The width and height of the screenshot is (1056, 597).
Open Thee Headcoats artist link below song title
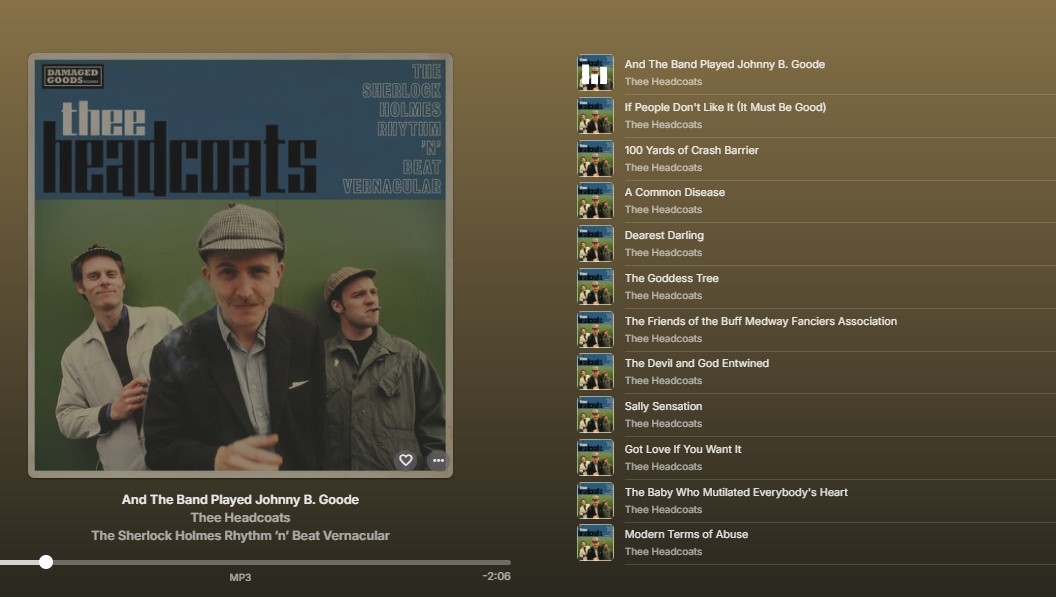click(240, 517)
